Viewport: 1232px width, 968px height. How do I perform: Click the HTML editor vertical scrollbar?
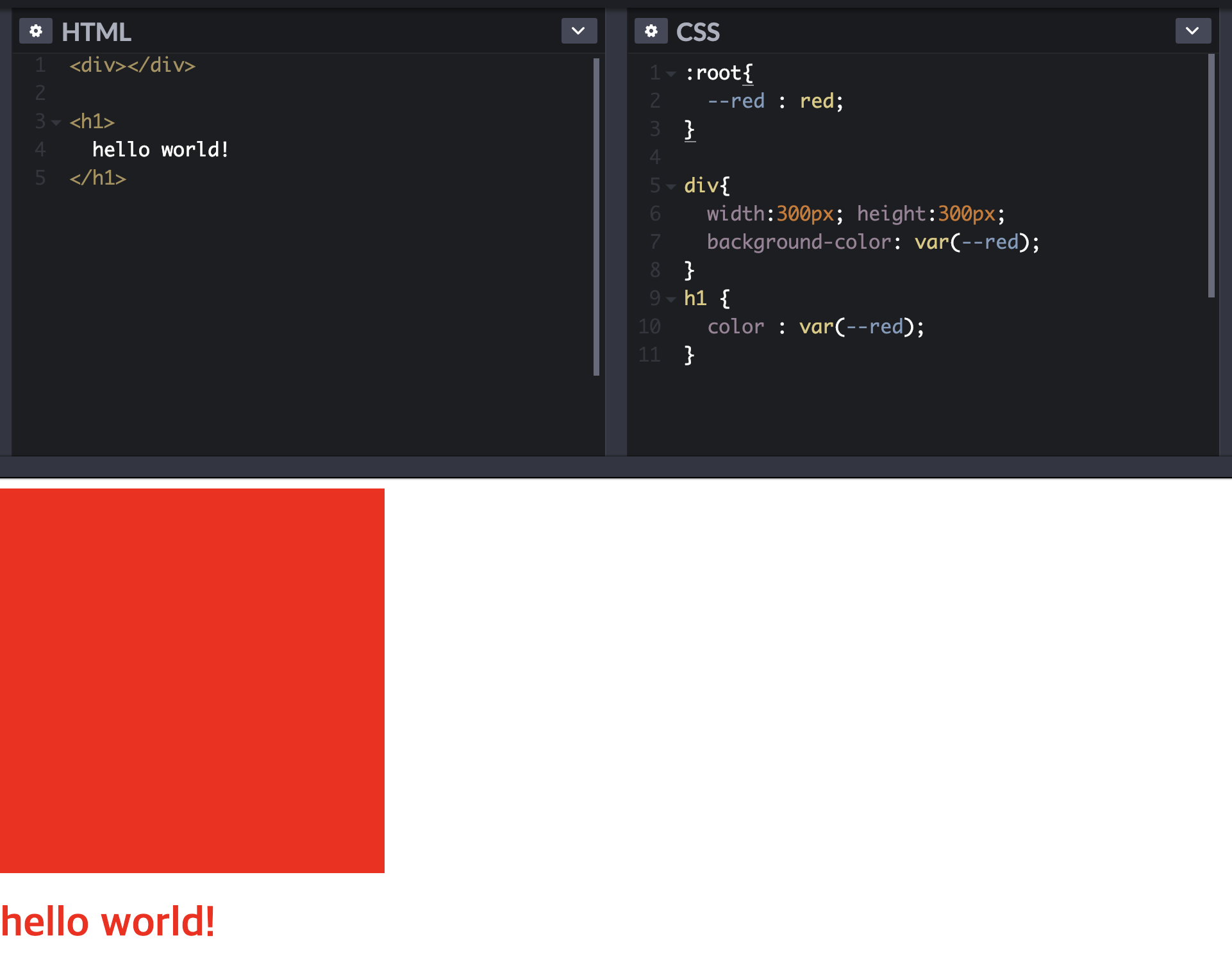[596, 217]
